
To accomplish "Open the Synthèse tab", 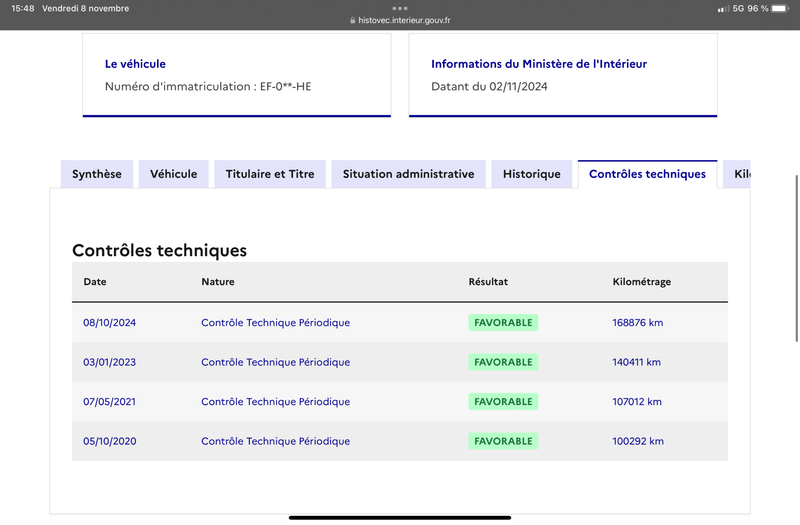I will point(97,174).
